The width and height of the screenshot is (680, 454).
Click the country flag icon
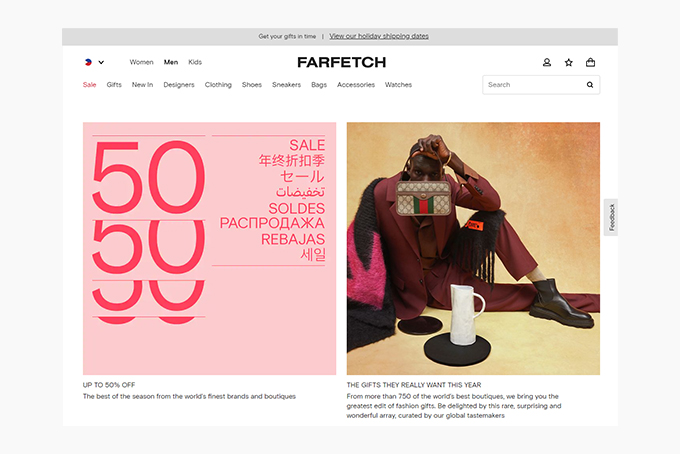pos(88,62)
